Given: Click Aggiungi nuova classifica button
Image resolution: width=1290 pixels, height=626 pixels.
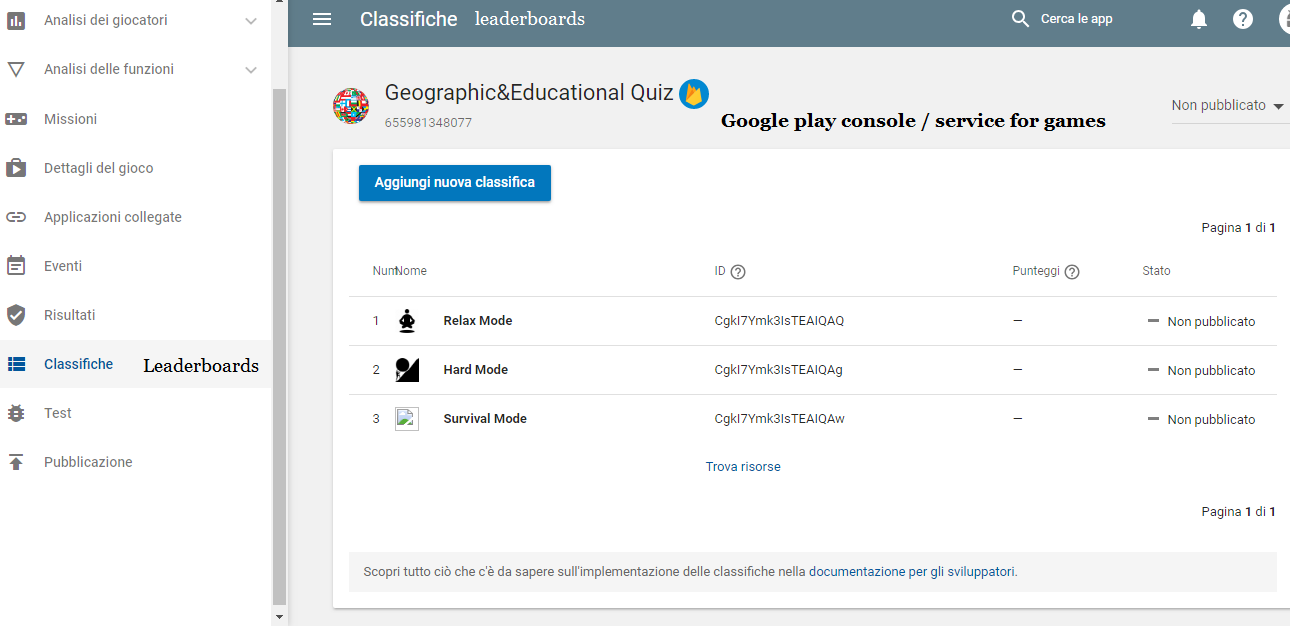Looking at the screenshot, I should [455, 183].
